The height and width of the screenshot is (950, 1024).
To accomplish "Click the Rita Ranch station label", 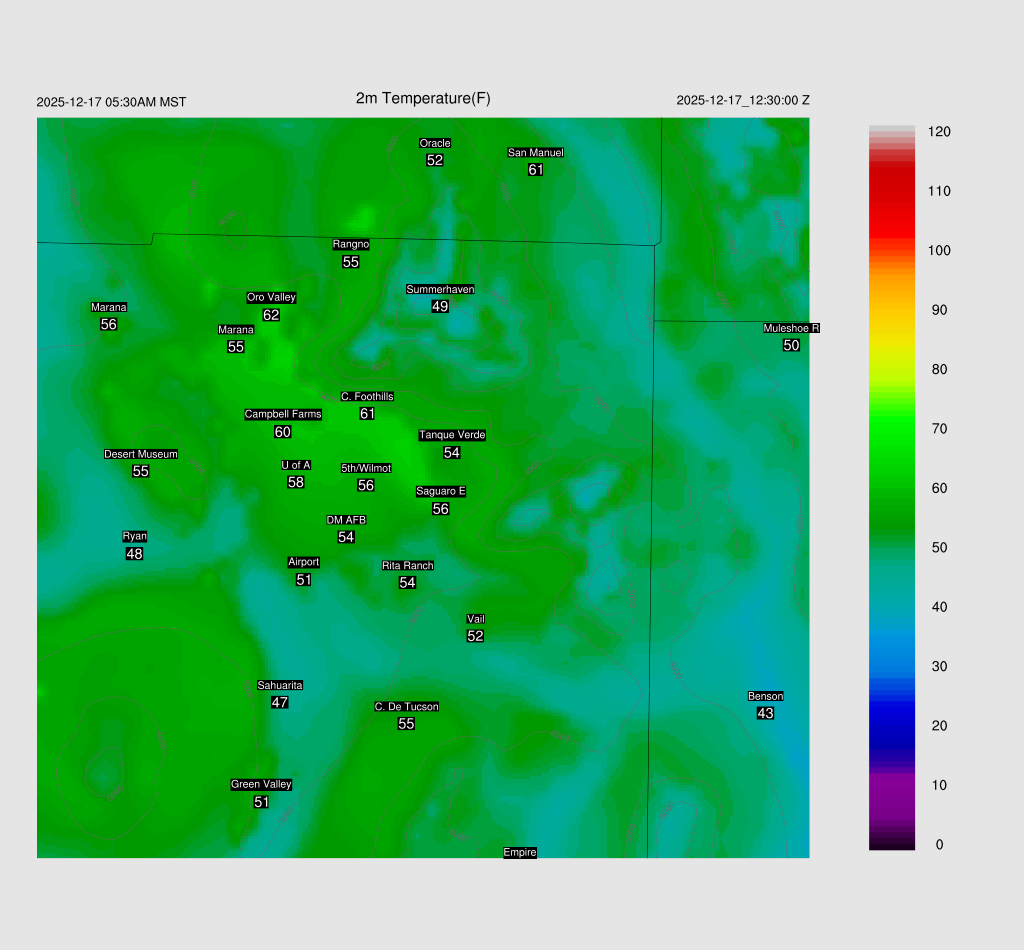I will pos(407,565).
